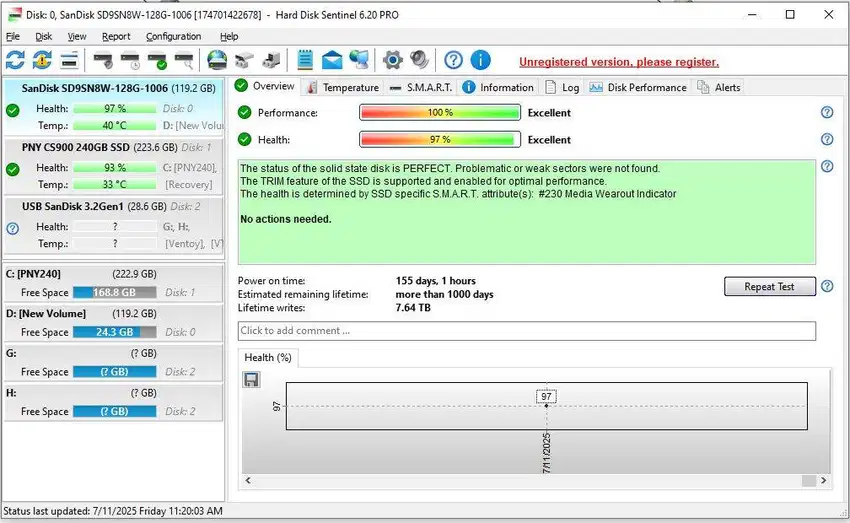Click the help icon beside Repeat Test button
Screen dimensions: 850x523
point(827,286)
